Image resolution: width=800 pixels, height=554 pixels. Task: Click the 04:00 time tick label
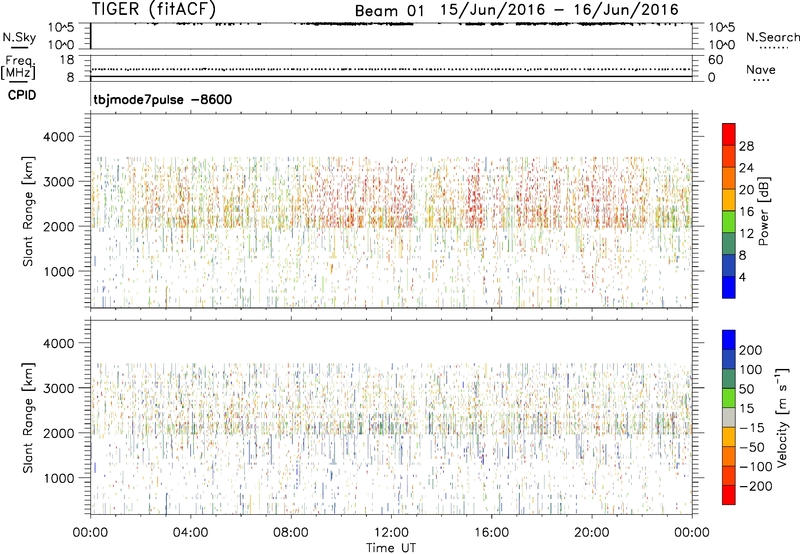click(190, 533)
